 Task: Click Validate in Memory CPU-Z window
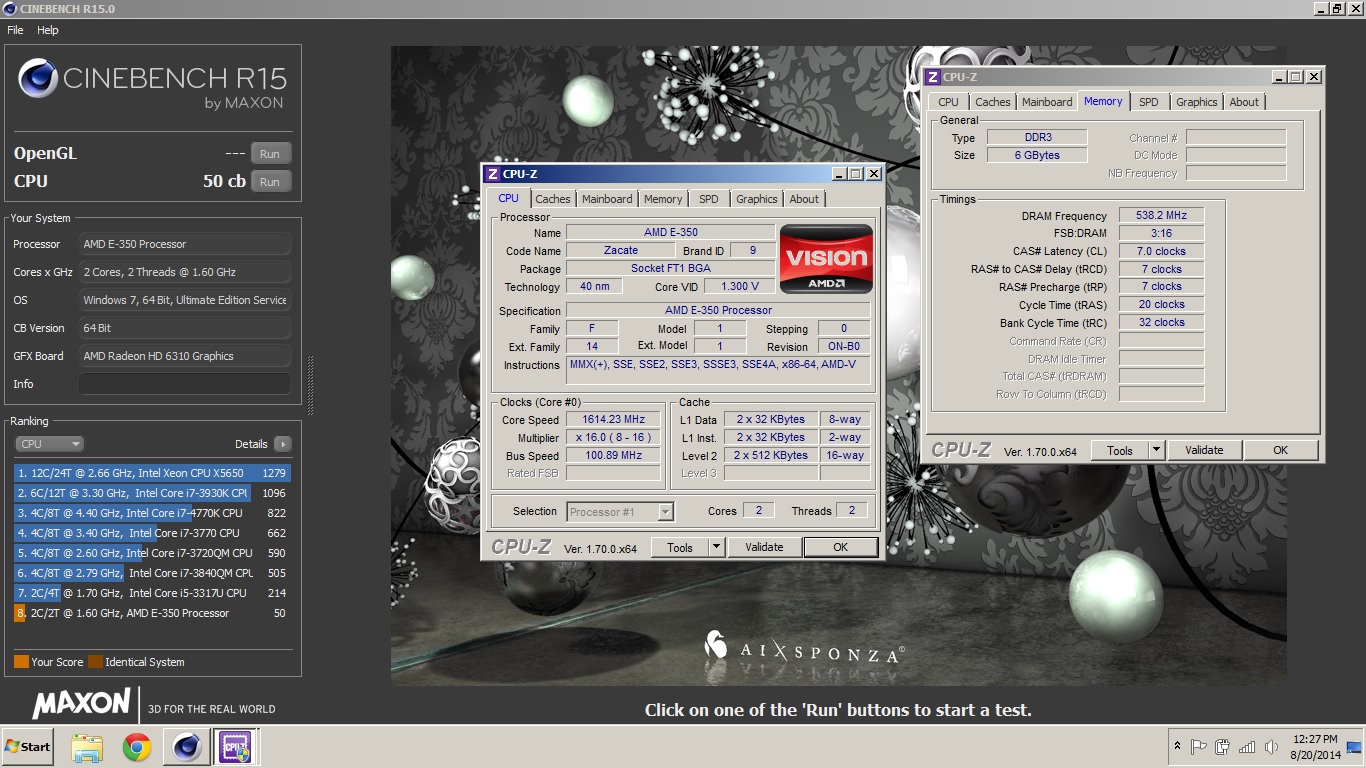(1204, 450)
